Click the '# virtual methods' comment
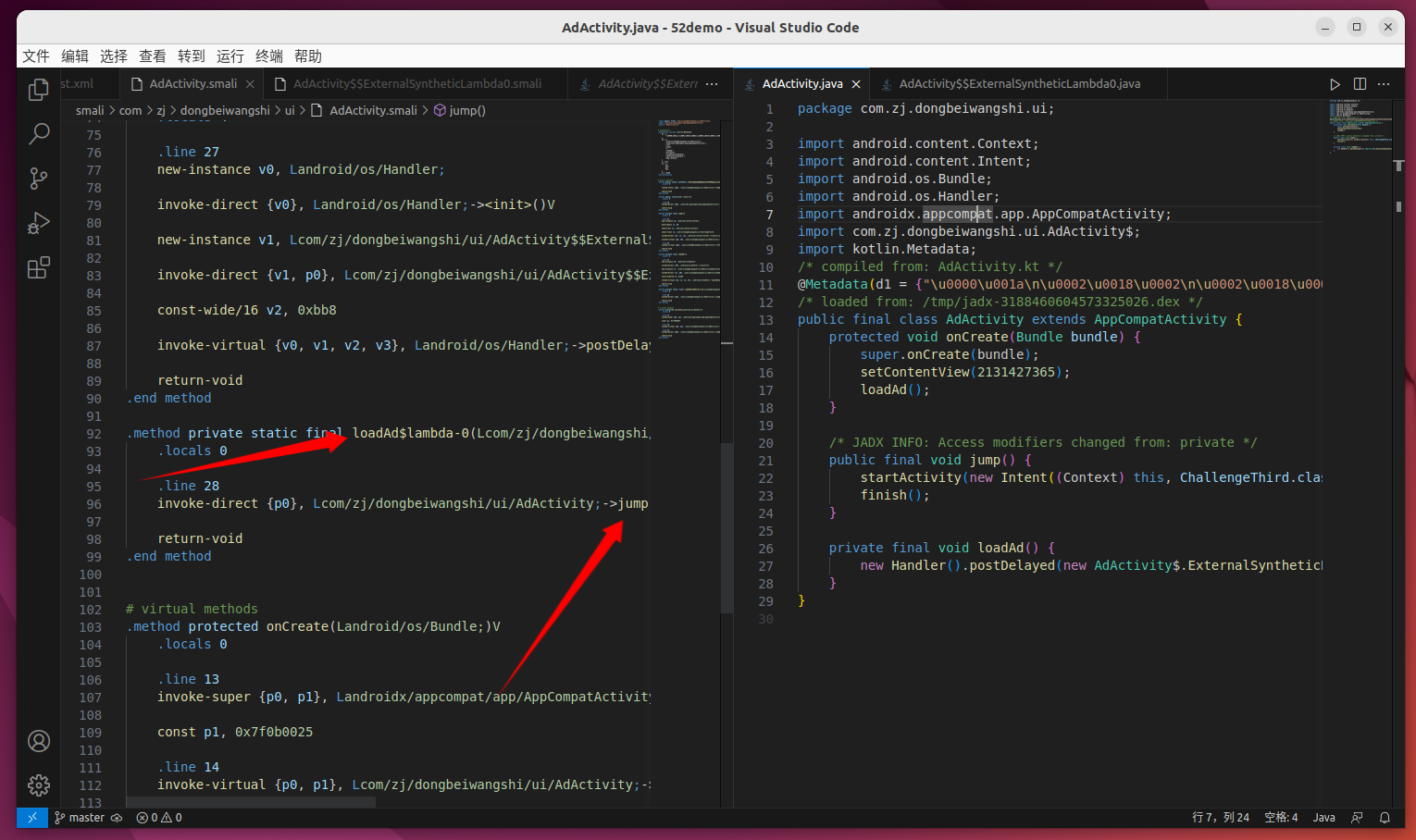Screen dimensions: 1416x840 tap(193, 610)
